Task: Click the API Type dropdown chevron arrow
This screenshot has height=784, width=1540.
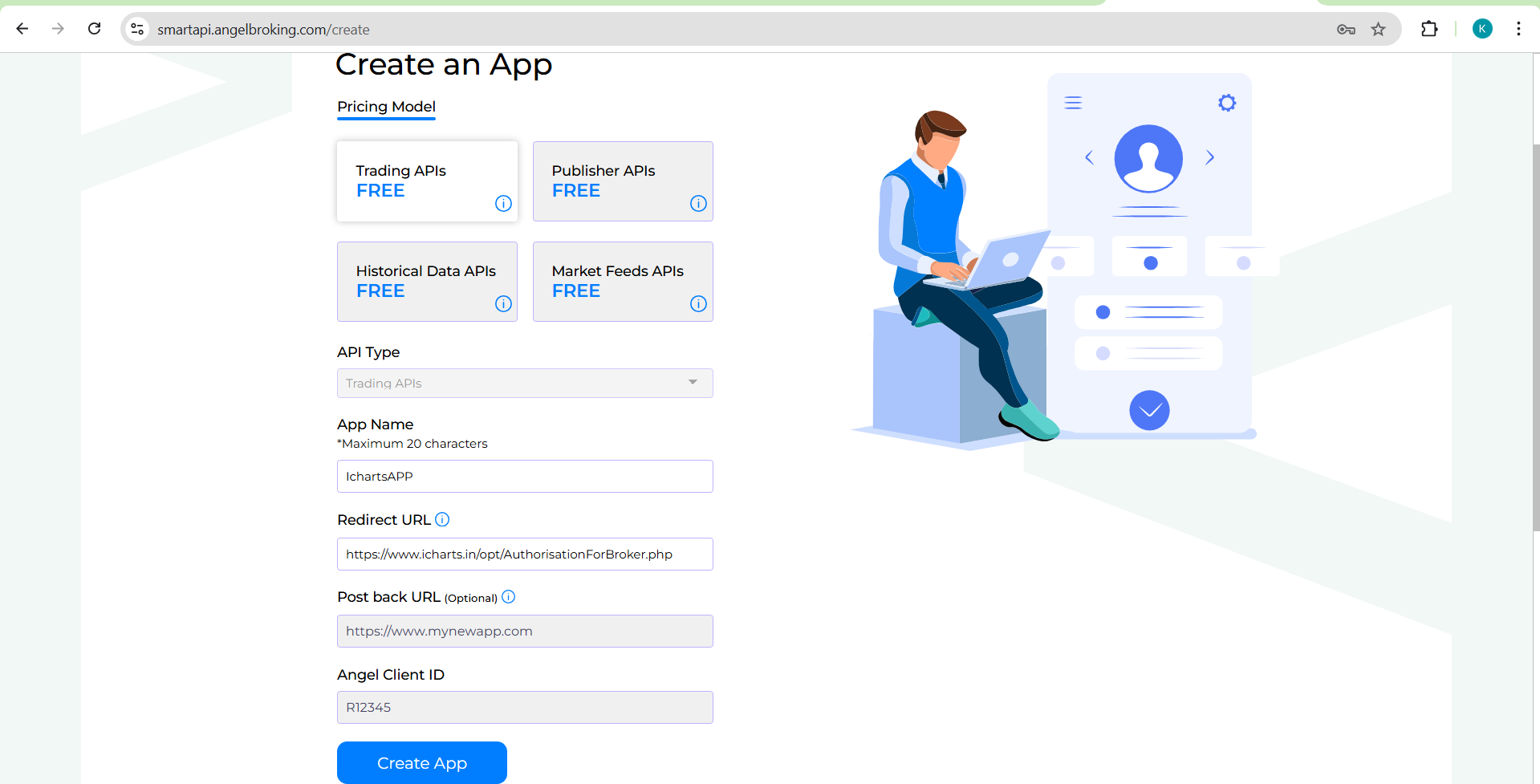Action: click(692, 383)
